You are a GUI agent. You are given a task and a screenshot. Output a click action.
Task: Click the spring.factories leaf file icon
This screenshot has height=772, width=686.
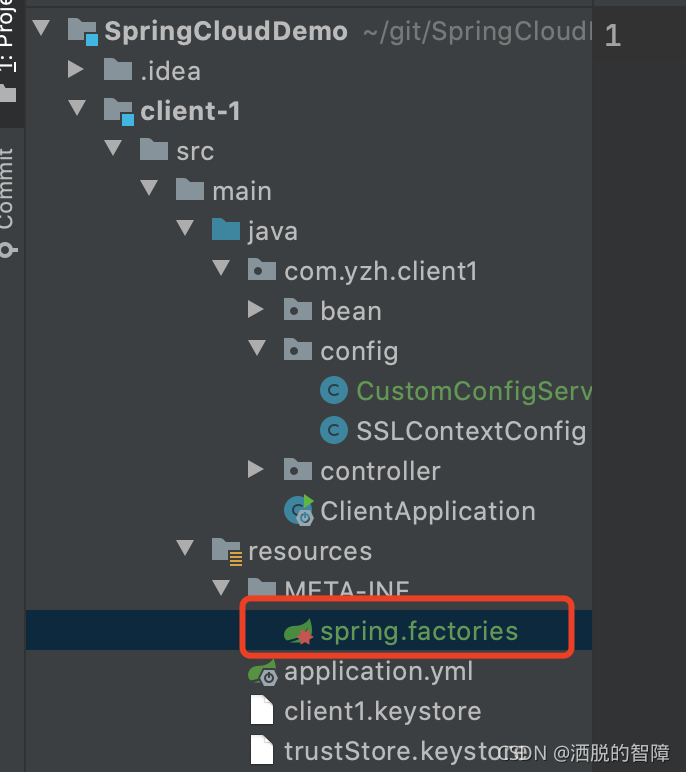(298, 631)
